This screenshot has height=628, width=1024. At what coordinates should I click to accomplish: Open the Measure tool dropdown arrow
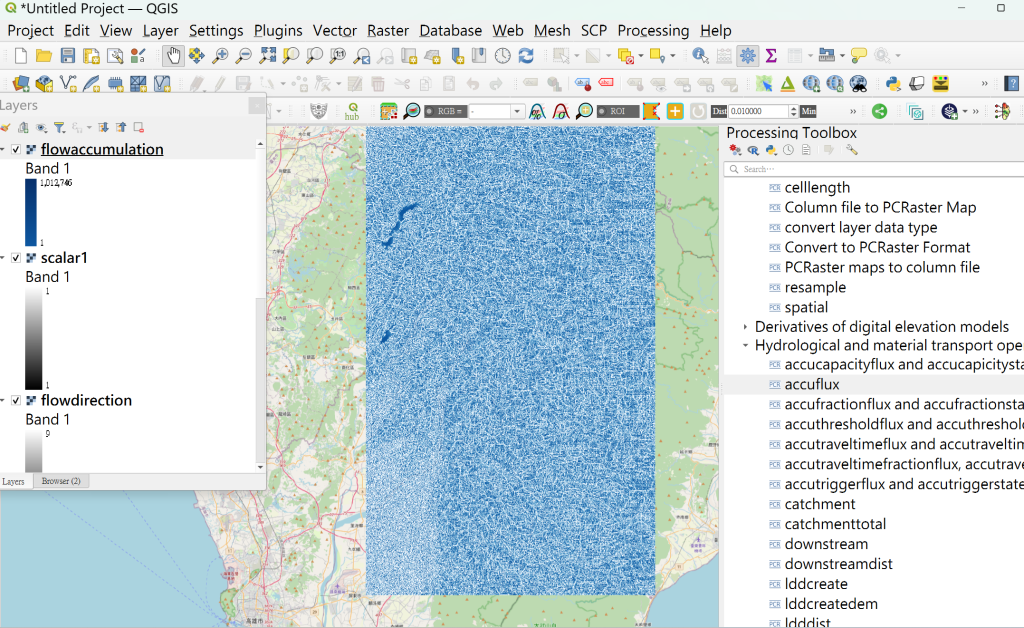coord(842,56)
